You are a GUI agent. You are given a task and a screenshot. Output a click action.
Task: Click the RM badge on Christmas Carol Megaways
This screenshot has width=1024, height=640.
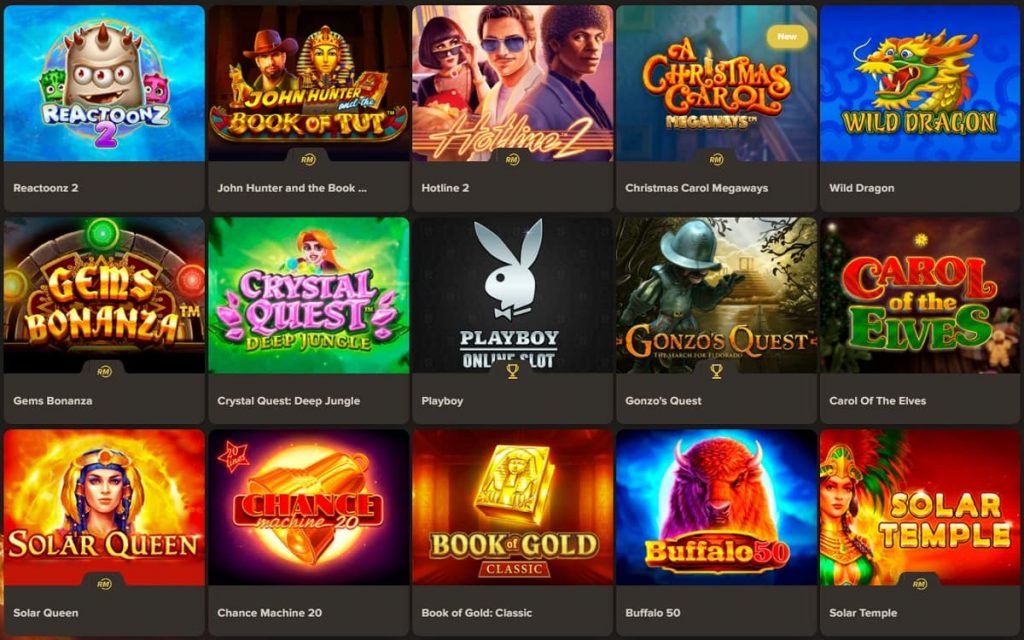click(716, 159)
